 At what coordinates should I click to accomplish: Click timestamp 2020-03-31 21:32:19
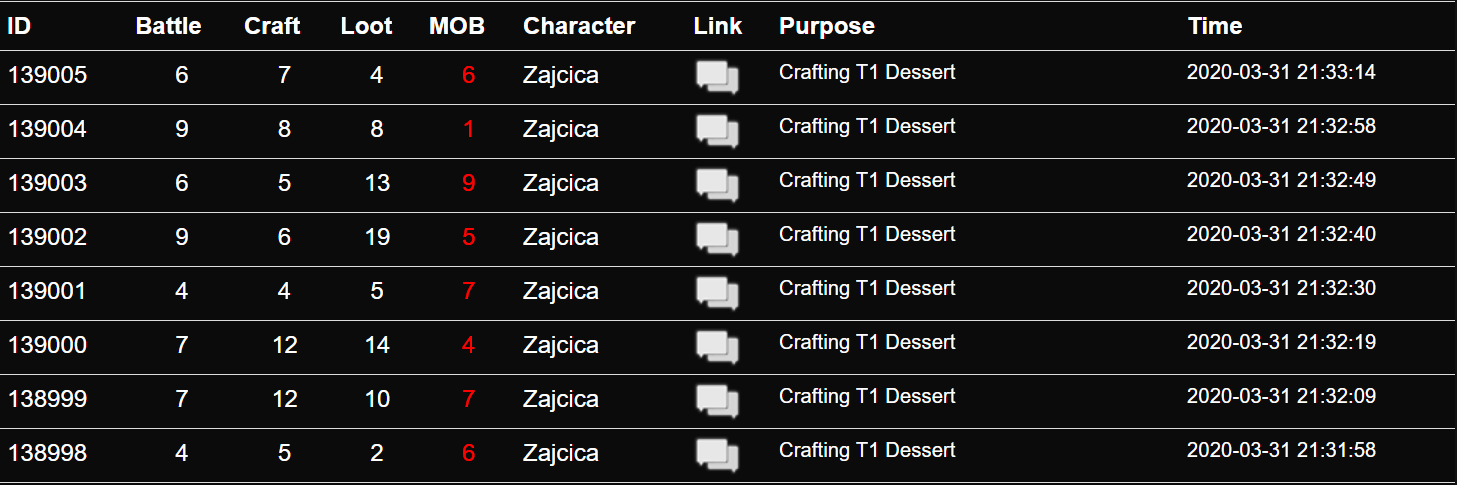1281,342
